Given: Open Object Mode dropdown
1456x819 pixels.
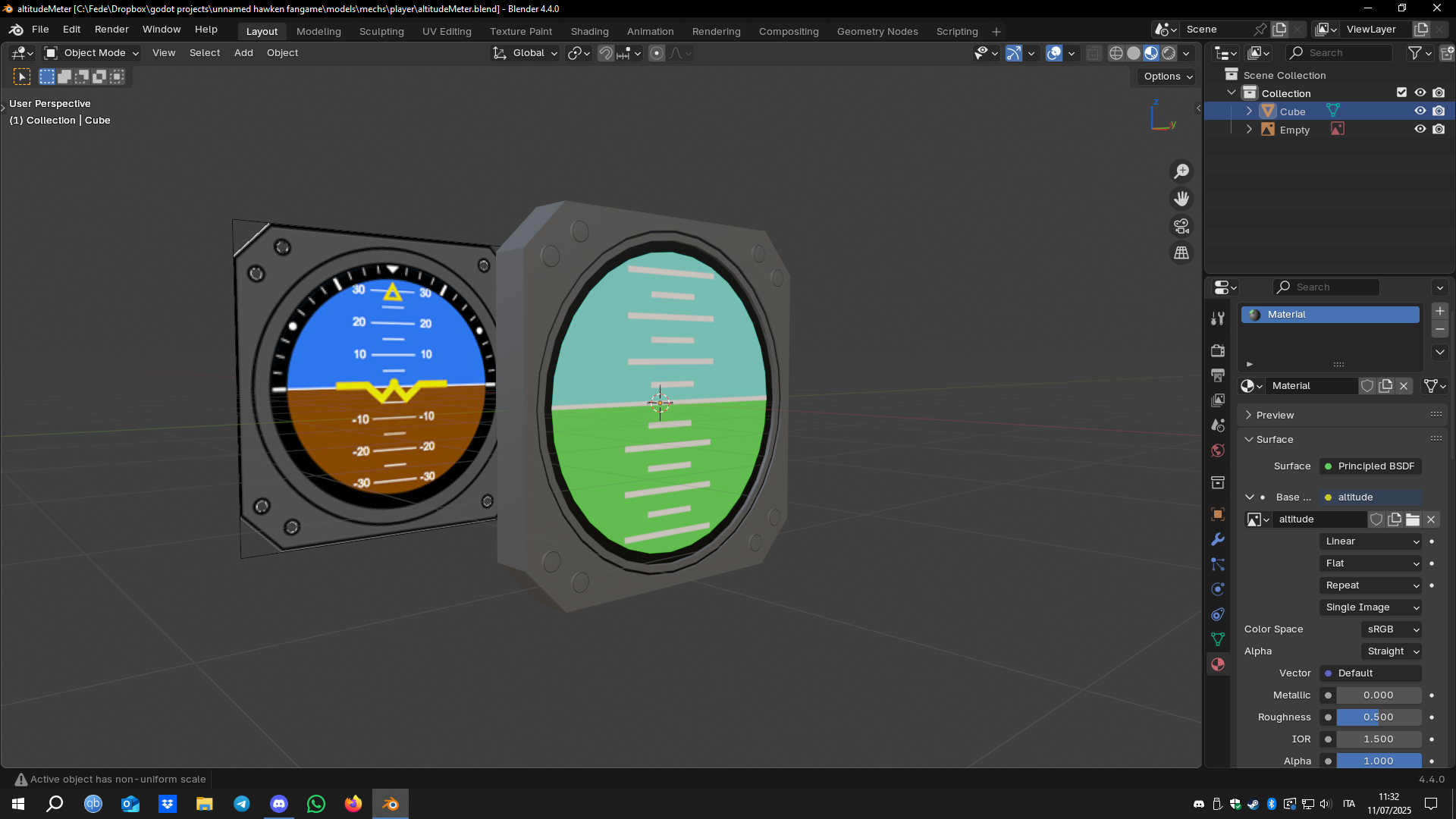Looking at the screenshot, I should click(92, 53).
